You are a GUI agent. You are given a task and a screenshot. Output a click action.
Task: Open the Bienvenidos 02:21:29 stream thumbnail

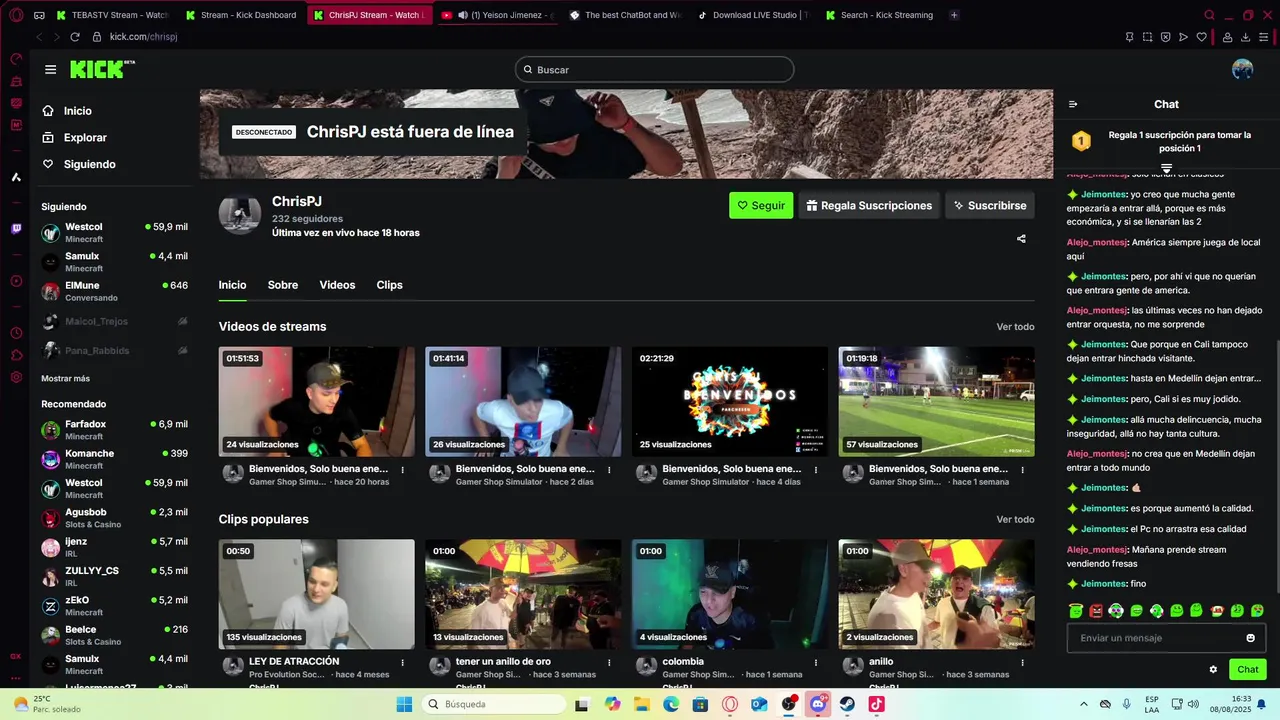pyautogui.click(x=730, y=402)
